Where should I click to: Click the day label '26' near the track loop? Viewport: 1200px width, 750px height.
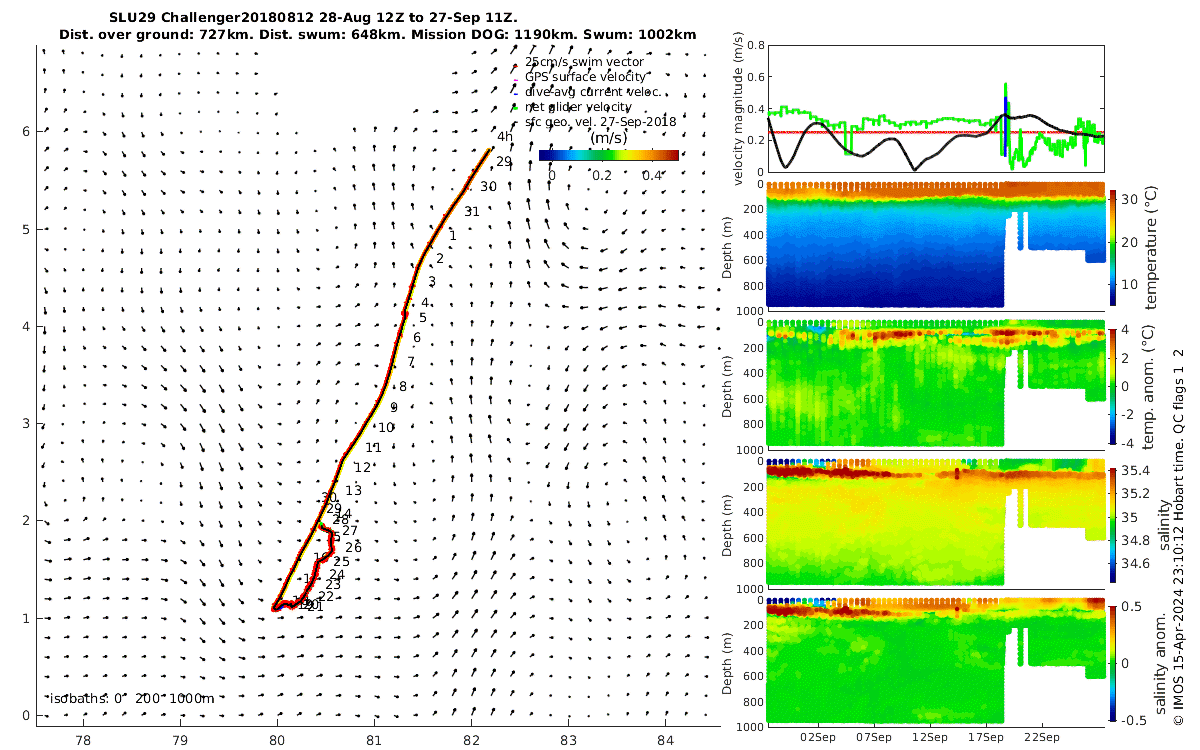click(x=353, y=547)
